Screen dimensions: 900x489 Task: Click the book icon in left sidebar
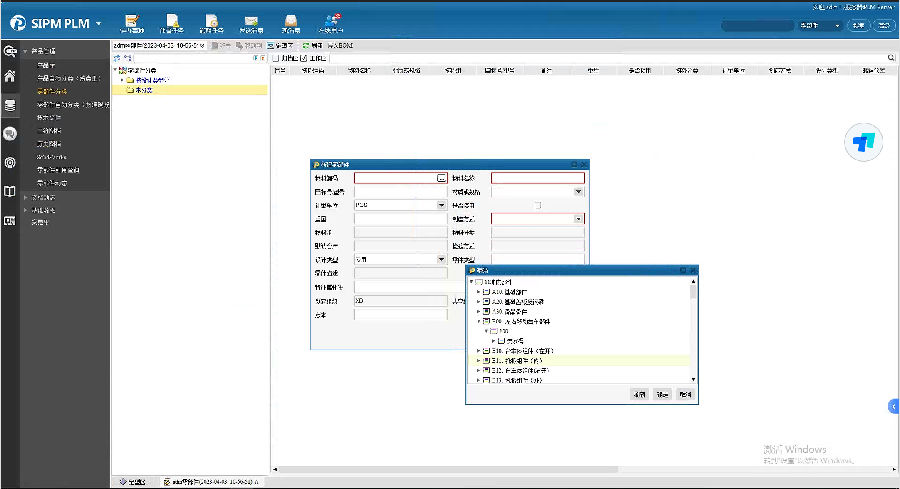coord(9,191)
